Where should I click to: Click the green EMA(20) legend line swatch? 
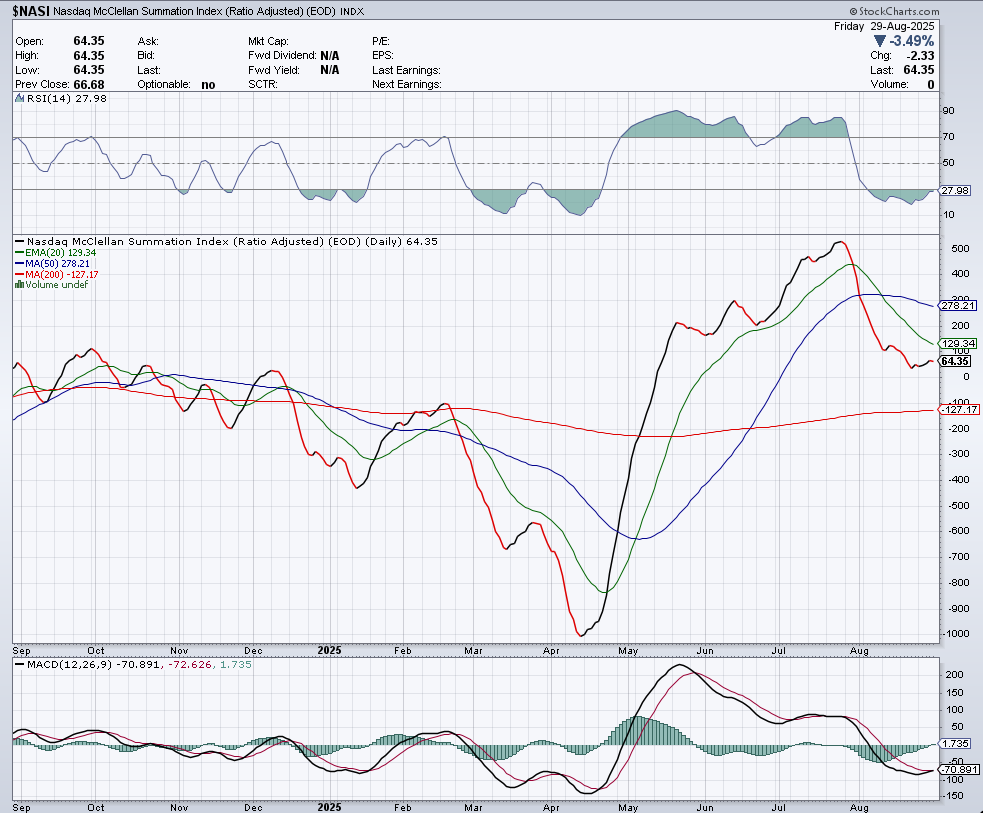19,253
